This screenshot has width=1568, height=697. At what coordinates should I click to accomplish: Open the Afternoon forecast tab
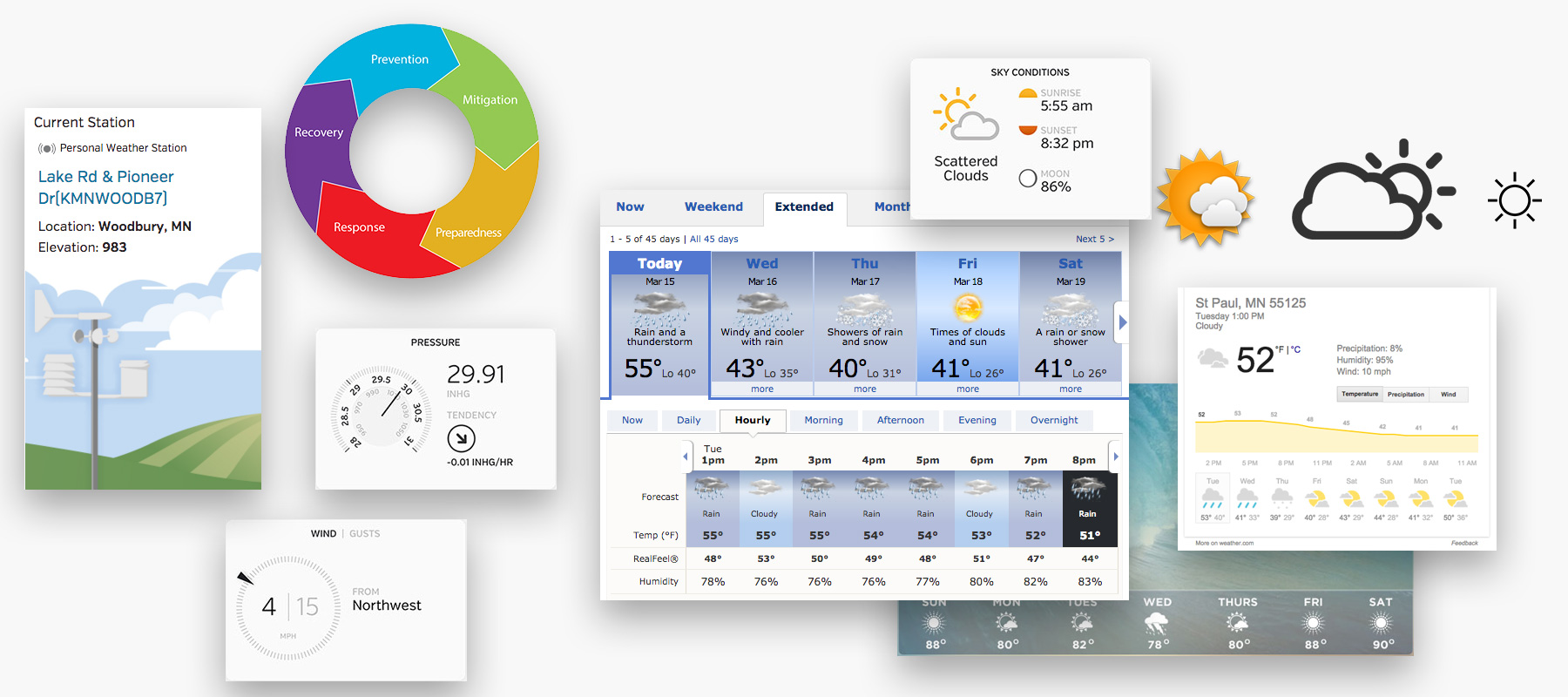point(900,420)
